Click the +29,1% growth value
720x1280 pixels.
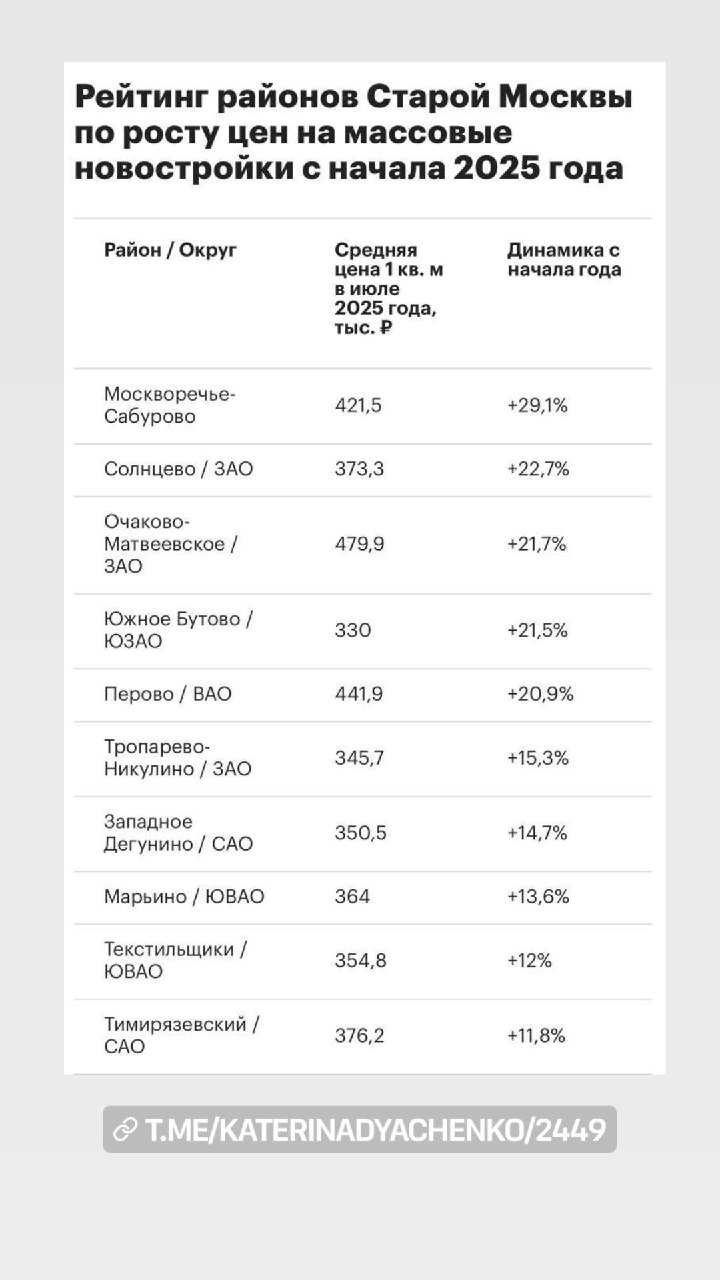pos(538,406)
